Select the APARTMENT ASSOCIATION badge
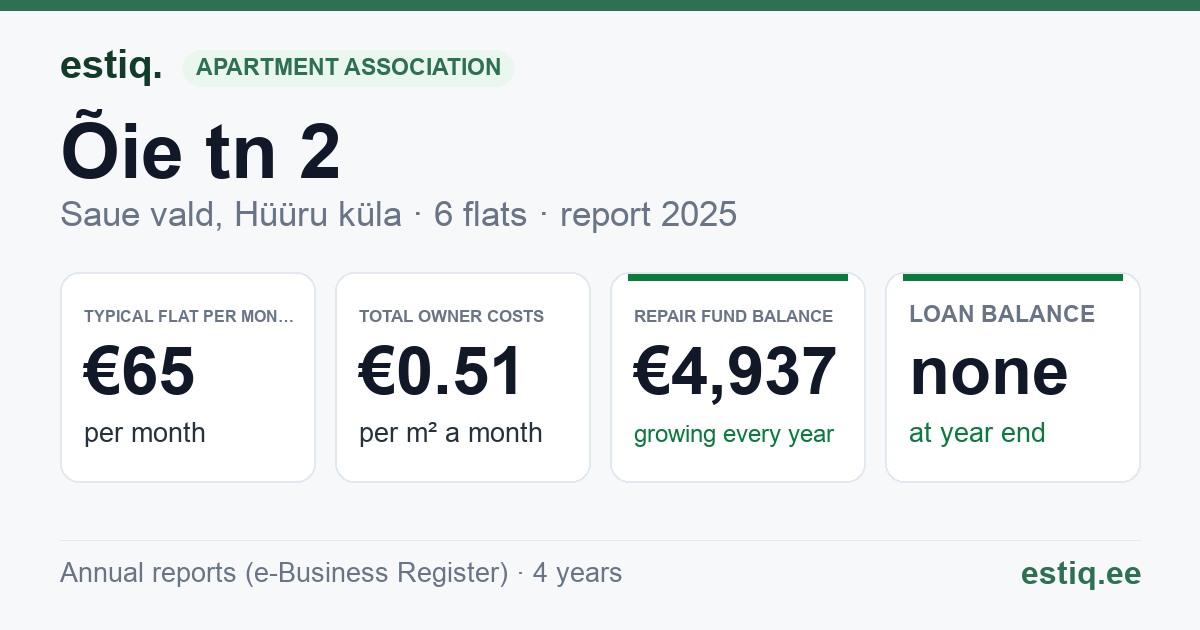This screenshot has width=1200, height=630. tap(348, 68)
